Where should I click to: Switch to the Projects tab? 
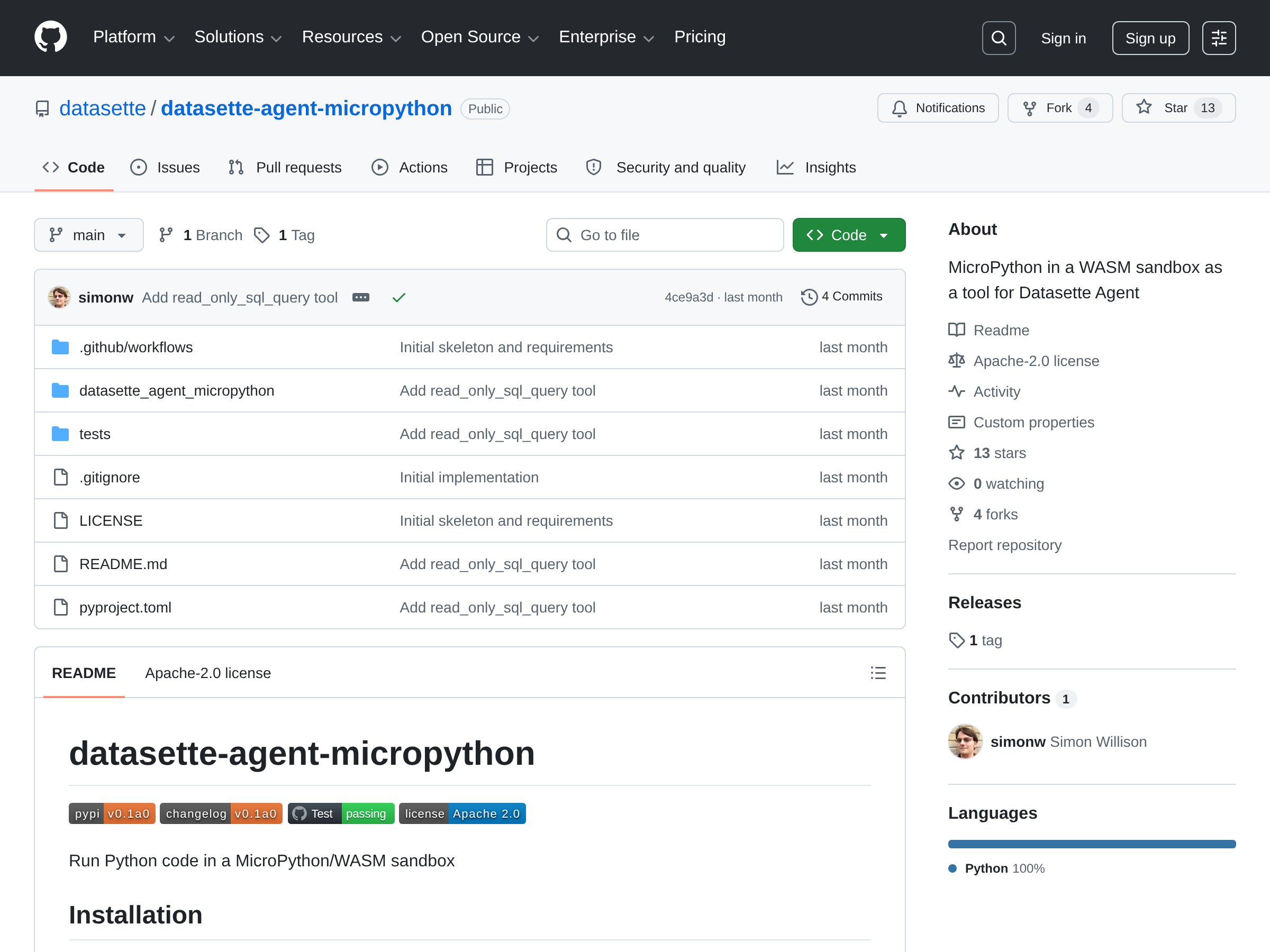pos(516,168)
